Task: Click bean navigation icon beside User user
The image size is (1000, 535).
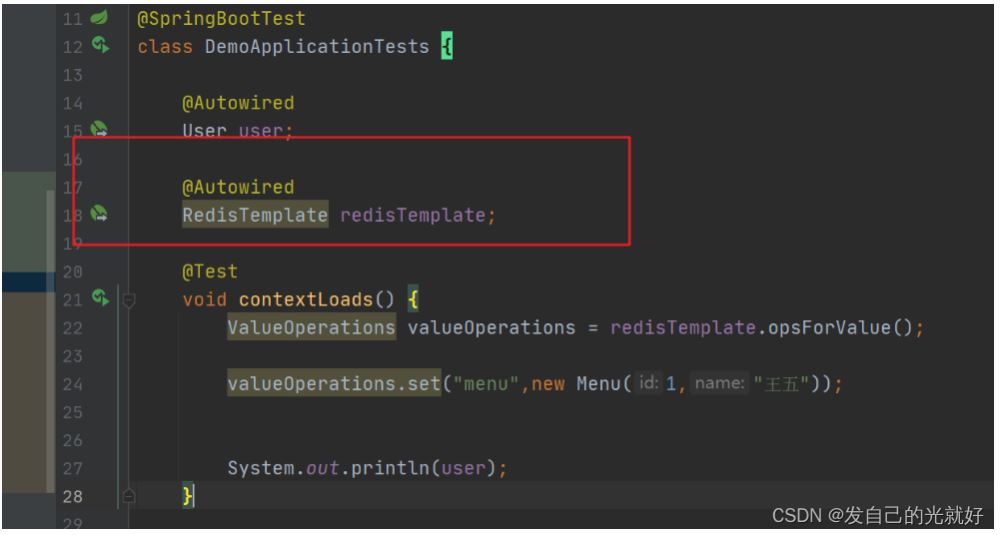Action: tap(99, 129)
